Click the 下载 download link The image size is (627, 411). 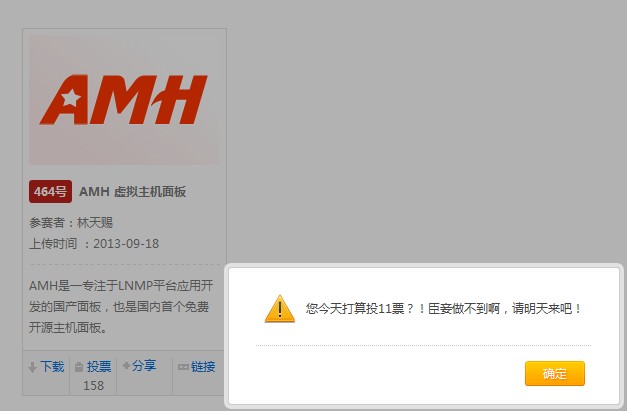pyautogui.click(x=52, y=366)
